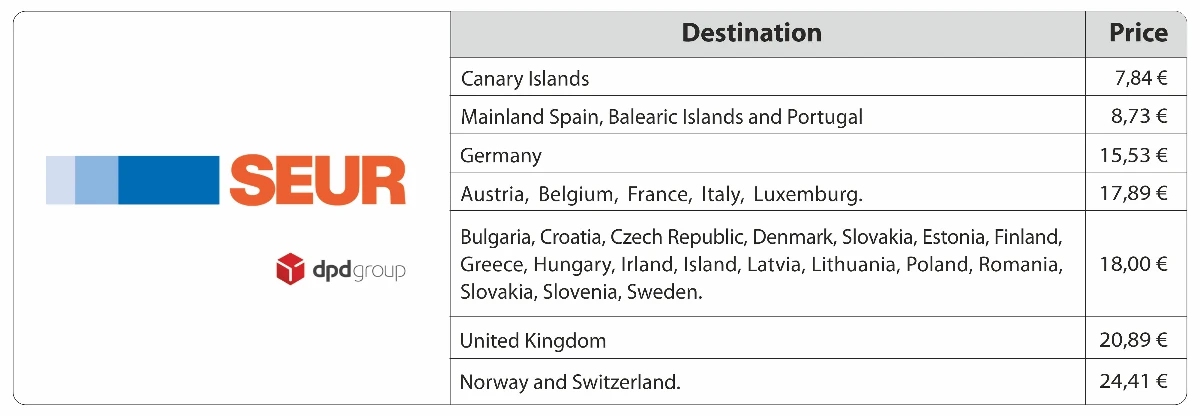
Task: Click the lightest blue SEUR logo block
Action: (x=59, y=180)
